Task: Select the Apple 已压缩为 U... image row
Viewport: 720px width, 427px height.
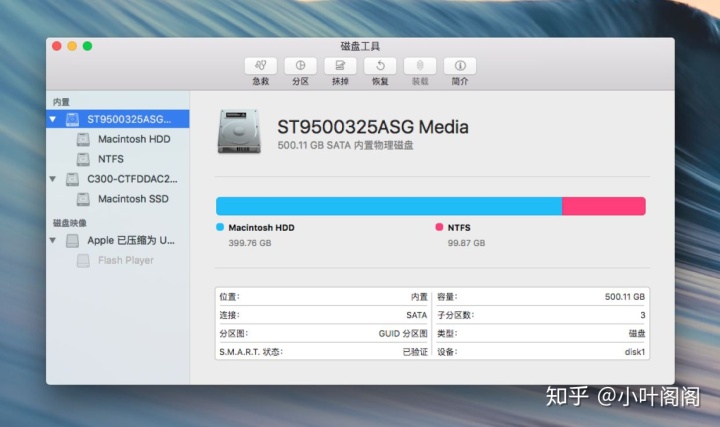Action: (118, 240)
